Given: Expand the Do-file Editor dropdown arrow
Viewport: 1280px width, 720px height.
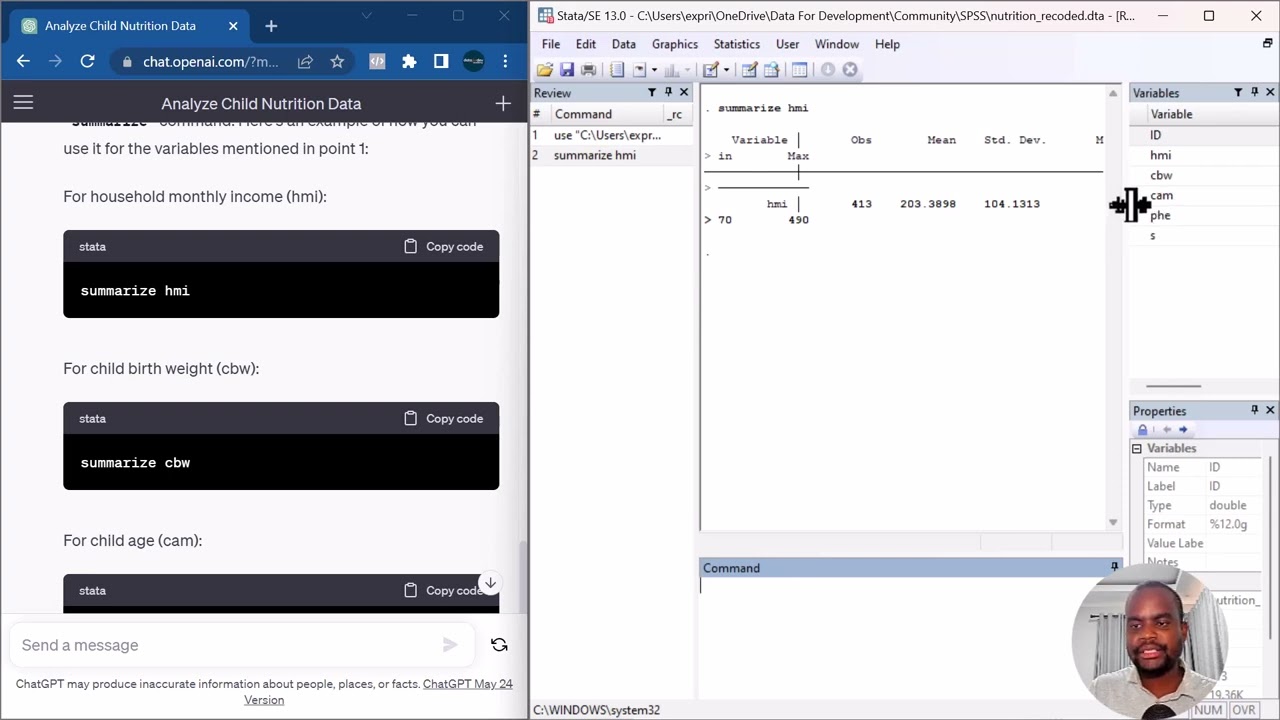Looking at the screenshot, I should [x=726, y=70].
